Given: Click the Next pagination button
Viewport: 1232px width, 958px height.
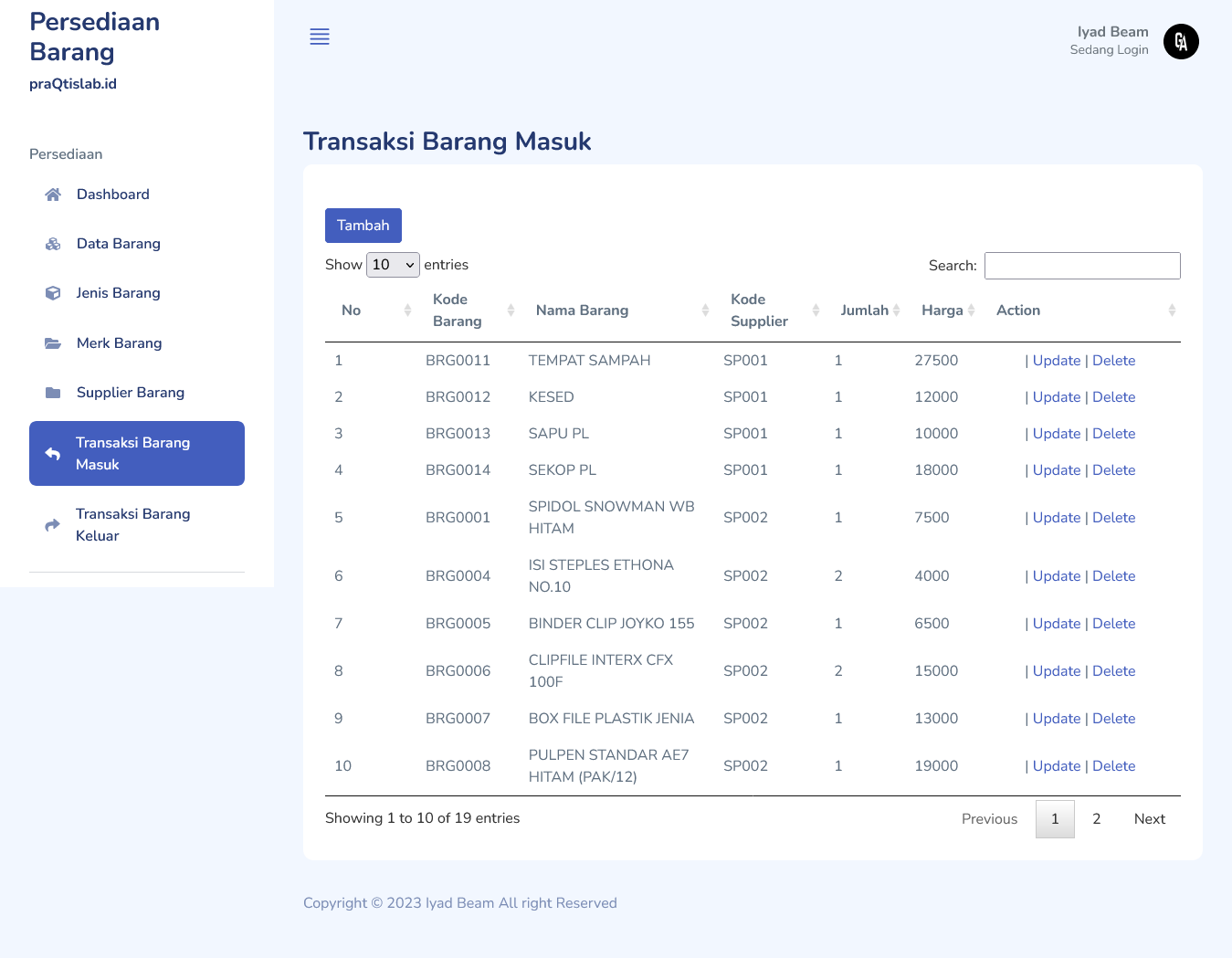Looking at the screenshot, I should tap(1149, 819).
